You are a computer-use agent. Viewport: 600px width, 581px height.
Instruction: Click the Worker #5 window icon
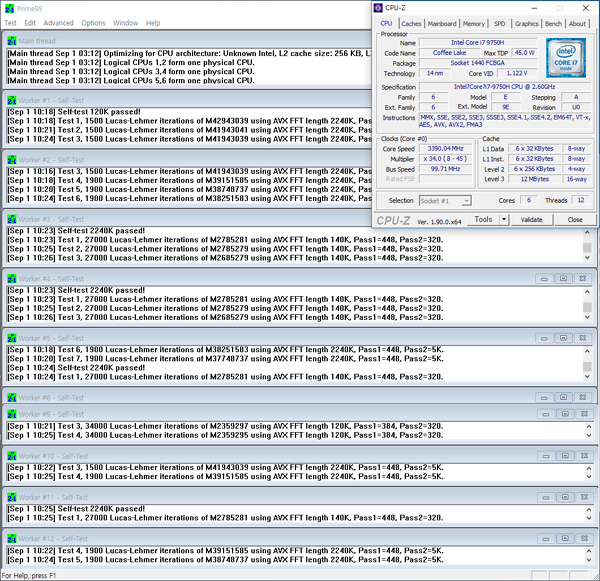click(x=12, y=338)
